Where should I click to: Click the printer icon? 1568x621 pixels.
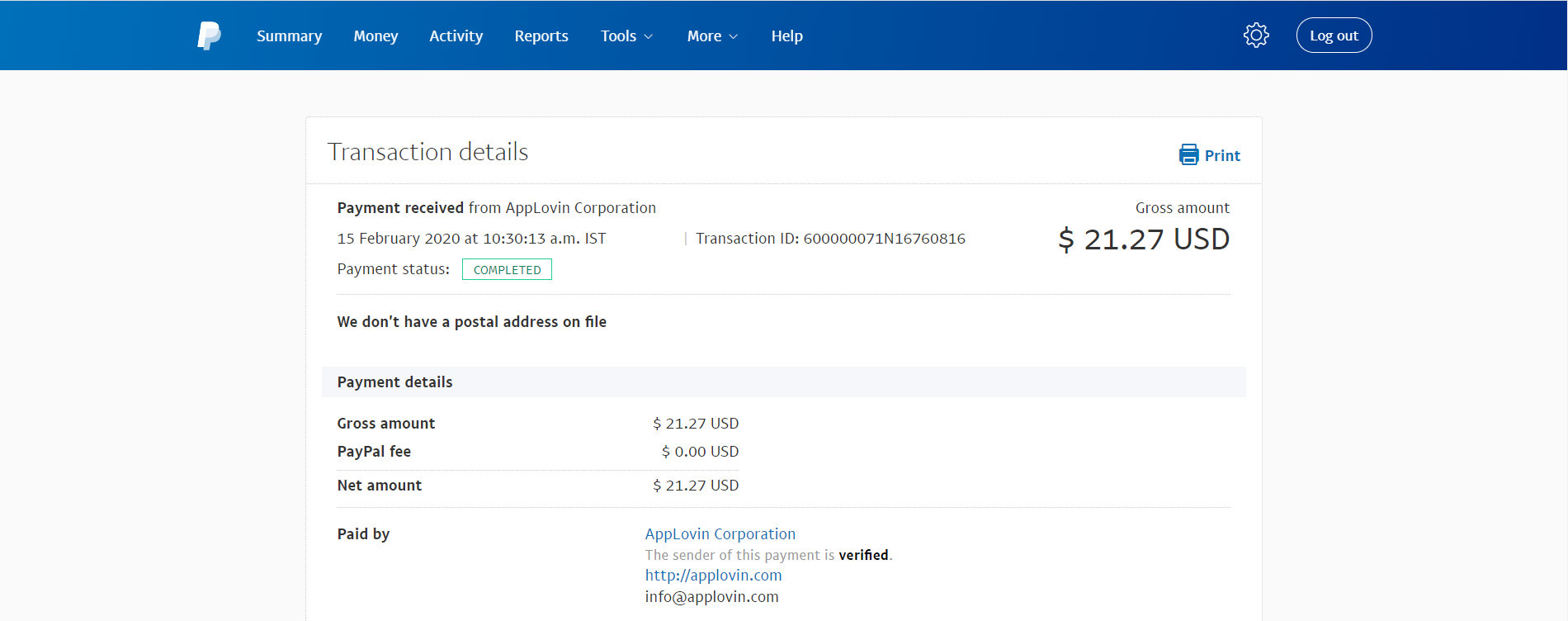(1188, 155)
